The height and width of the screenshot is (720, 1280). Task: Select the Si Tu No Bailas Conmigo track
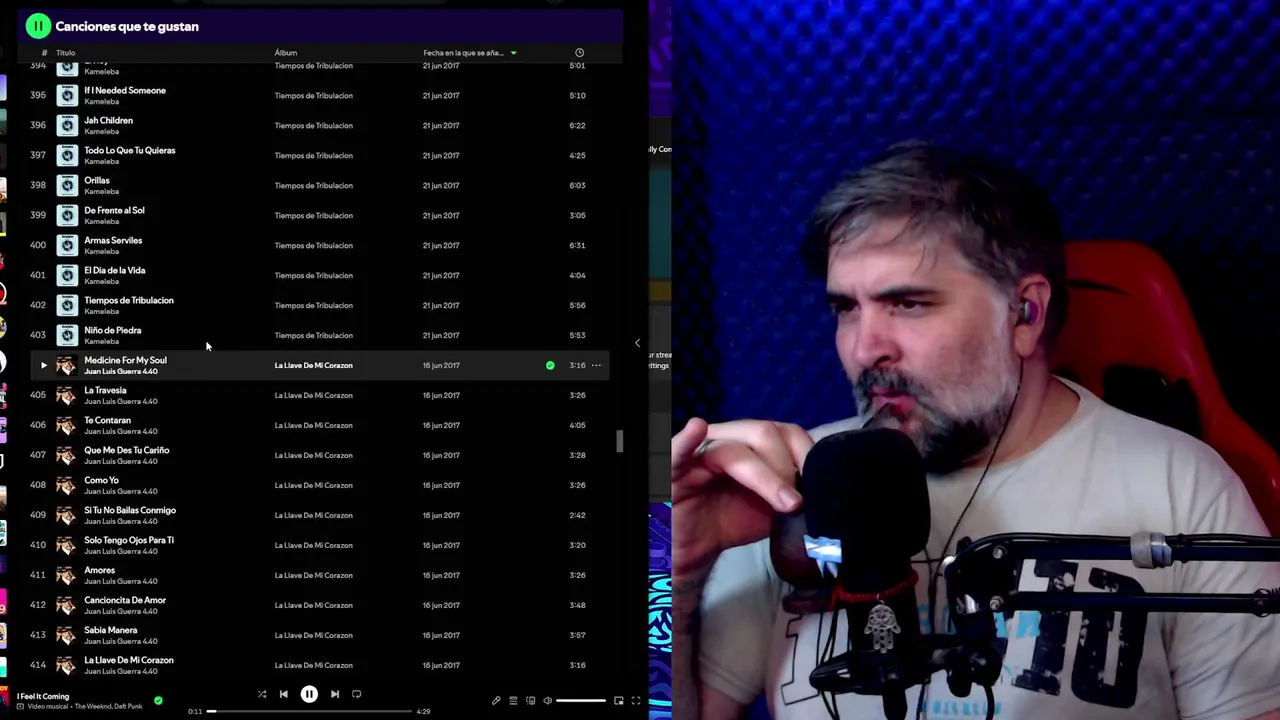(x=130, y=510)
